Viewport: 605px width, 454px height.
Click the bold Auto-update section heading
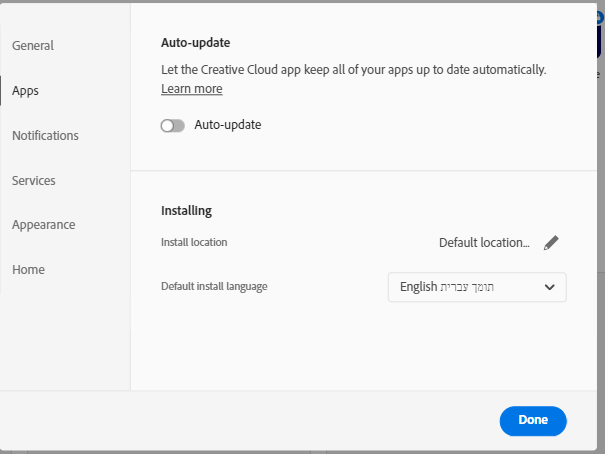(196, 43)
